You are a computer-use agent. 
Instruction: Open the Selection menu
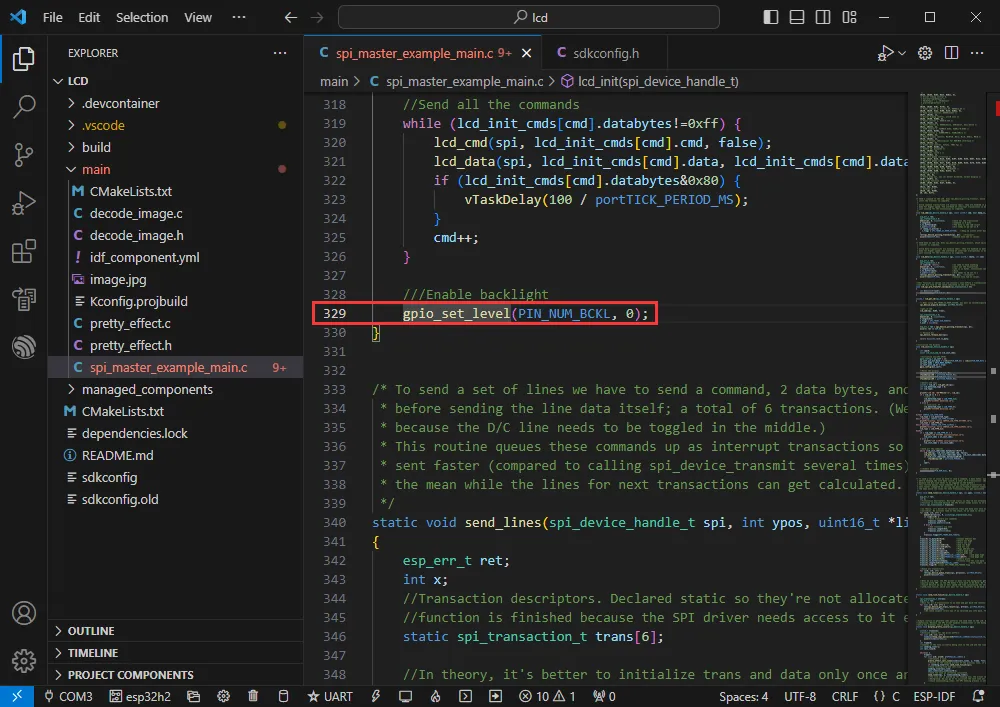click(x=142, y=17)
